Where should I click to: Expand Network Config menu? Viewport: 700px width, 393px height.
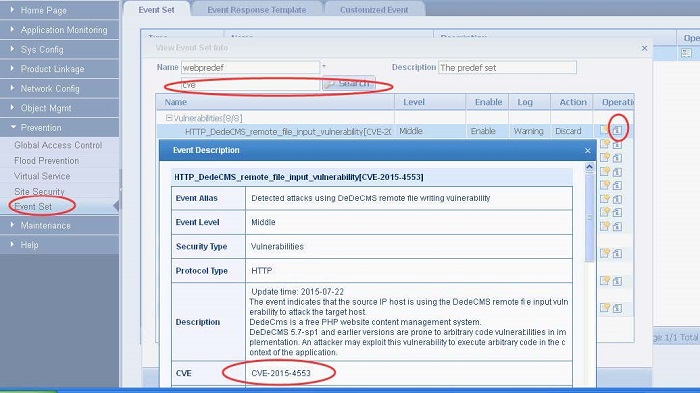pos(59,88)
